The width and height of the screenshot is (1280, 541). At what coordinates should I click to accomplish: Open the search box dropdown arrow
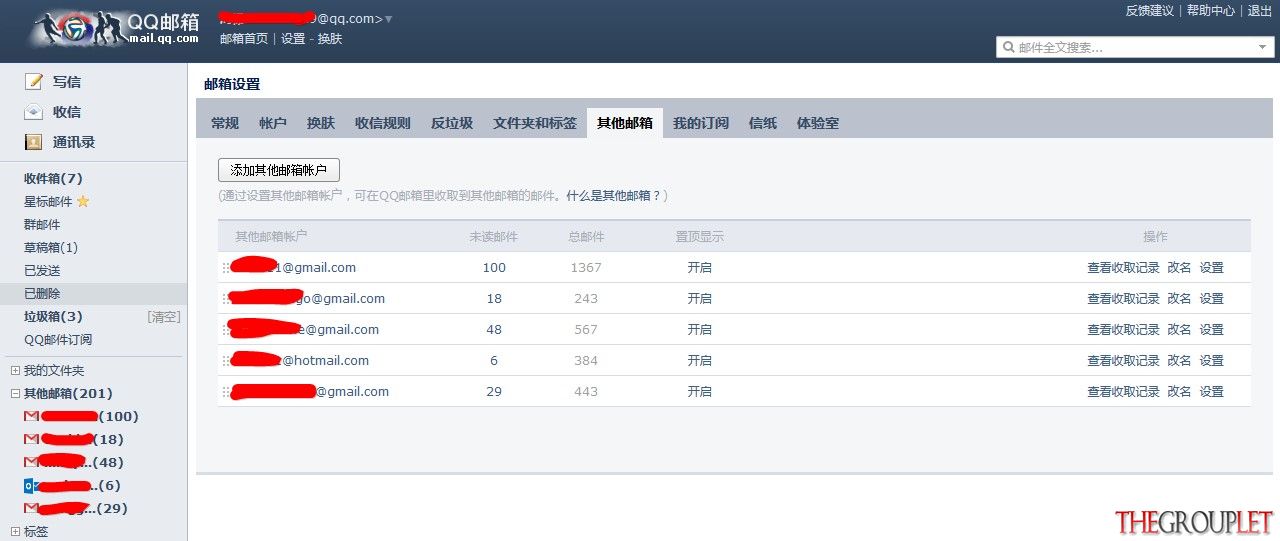(1263, 47)
